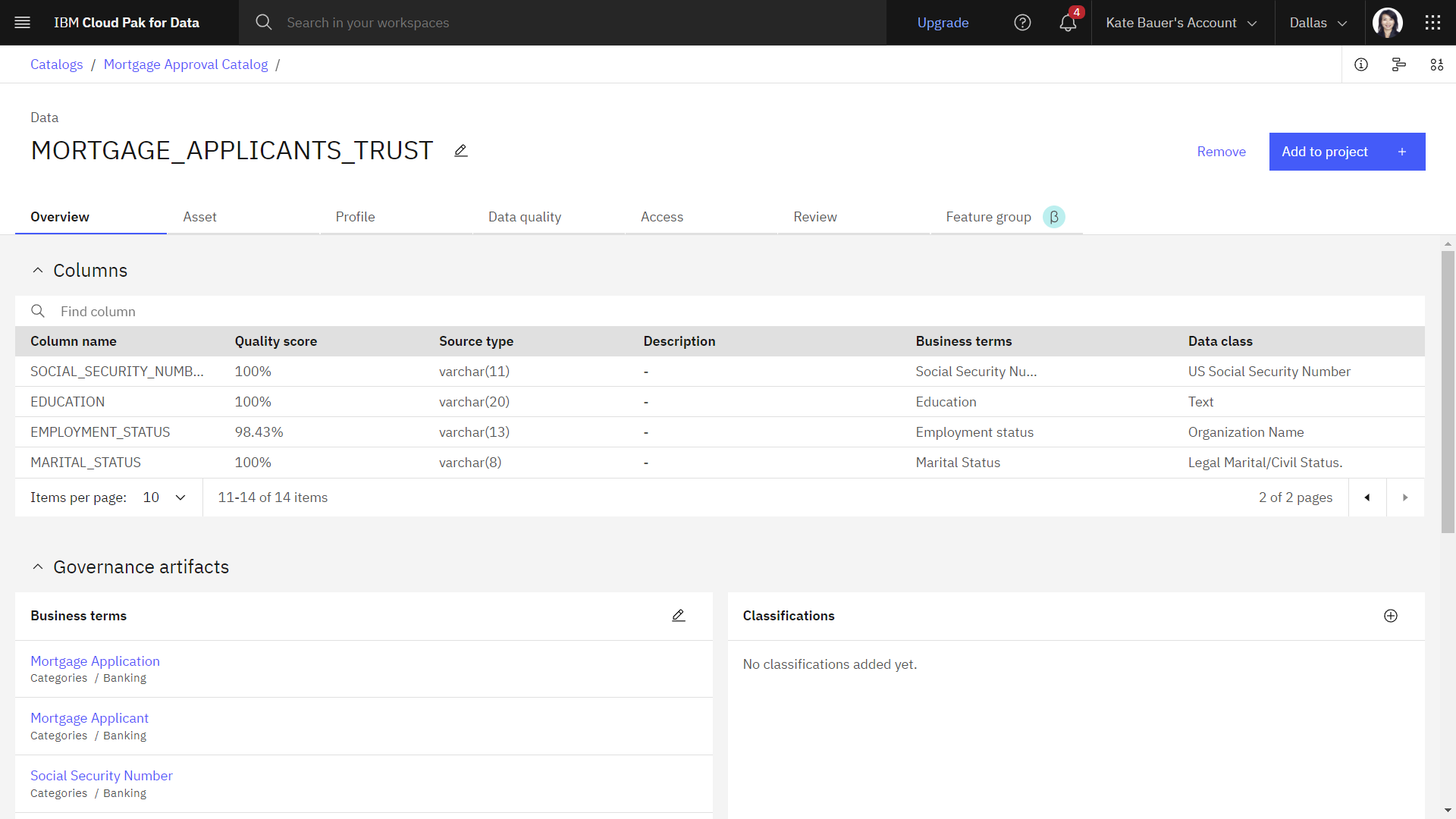Select the EMPLOYMENT_STATUS column name

point(100,432)
